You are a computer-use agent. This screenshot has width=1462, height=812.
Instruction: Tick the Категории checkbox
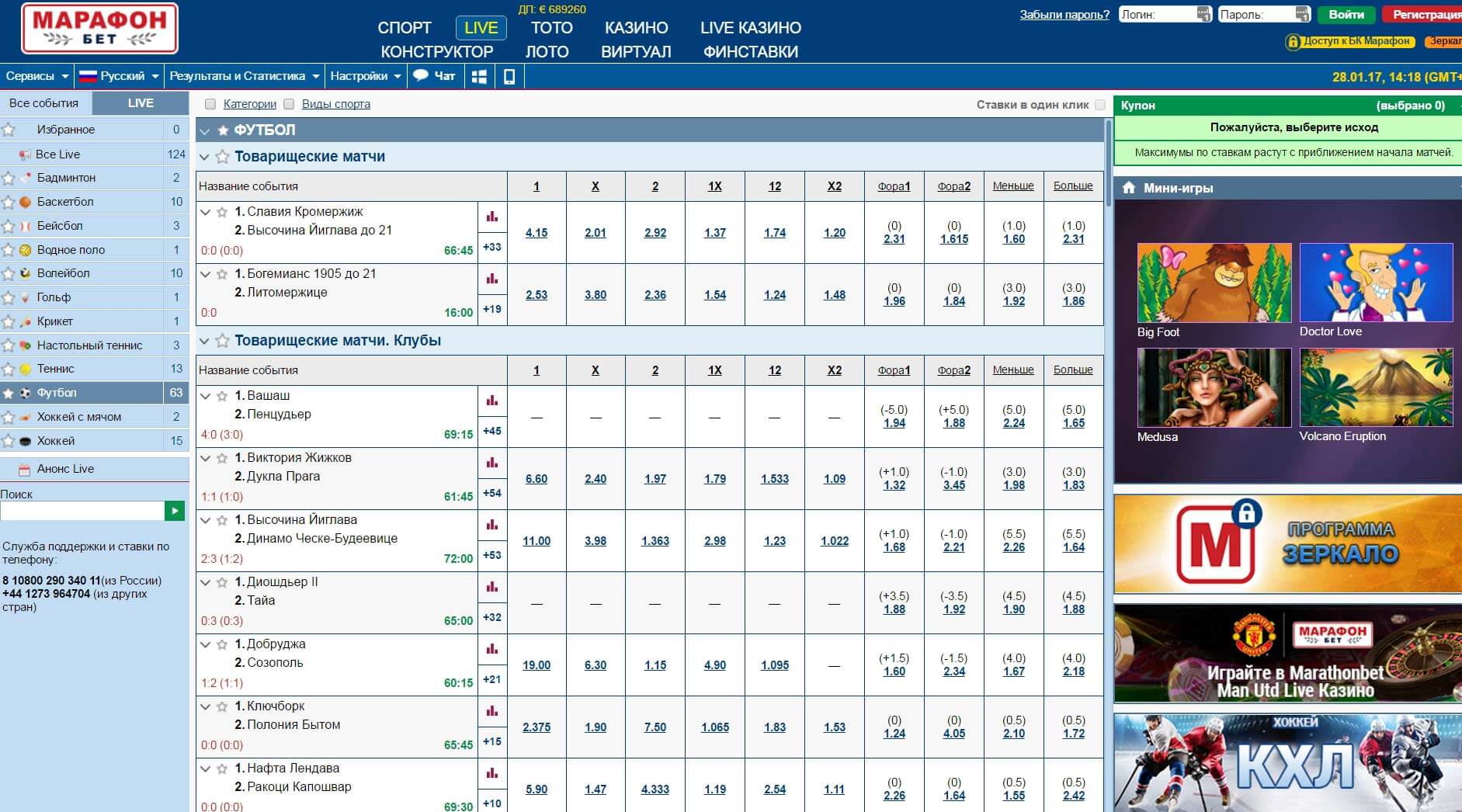pyautogui.click(x=210, y=104)
